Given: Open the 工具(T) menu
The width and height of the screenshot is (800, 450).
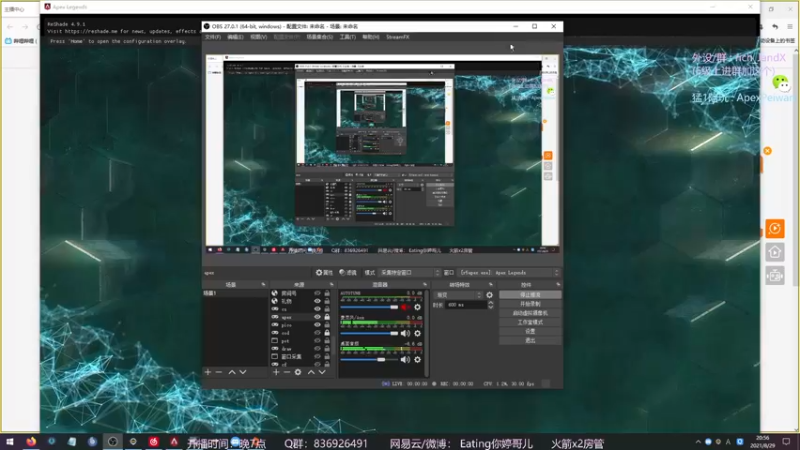Looking at the screenshot, I should click(347, 37).
